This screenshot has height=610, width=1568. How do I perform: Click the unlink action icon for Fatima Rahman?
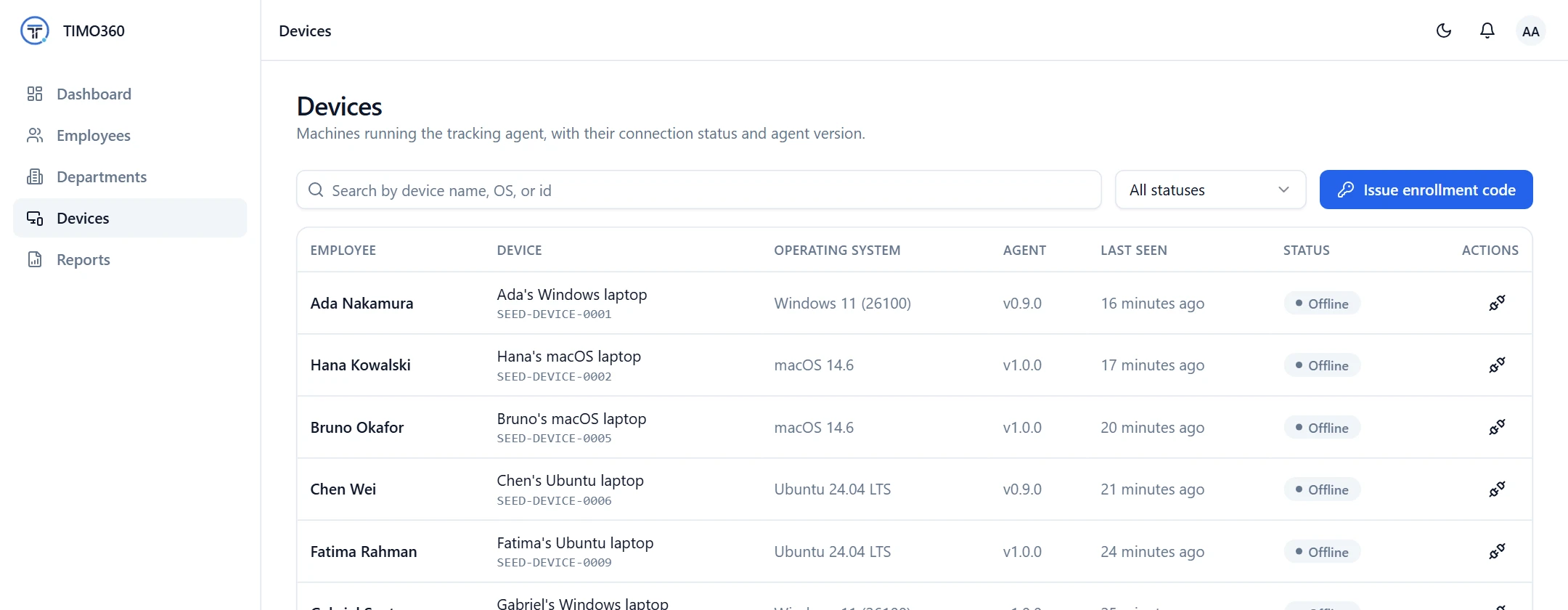[x=1497, y=551]
